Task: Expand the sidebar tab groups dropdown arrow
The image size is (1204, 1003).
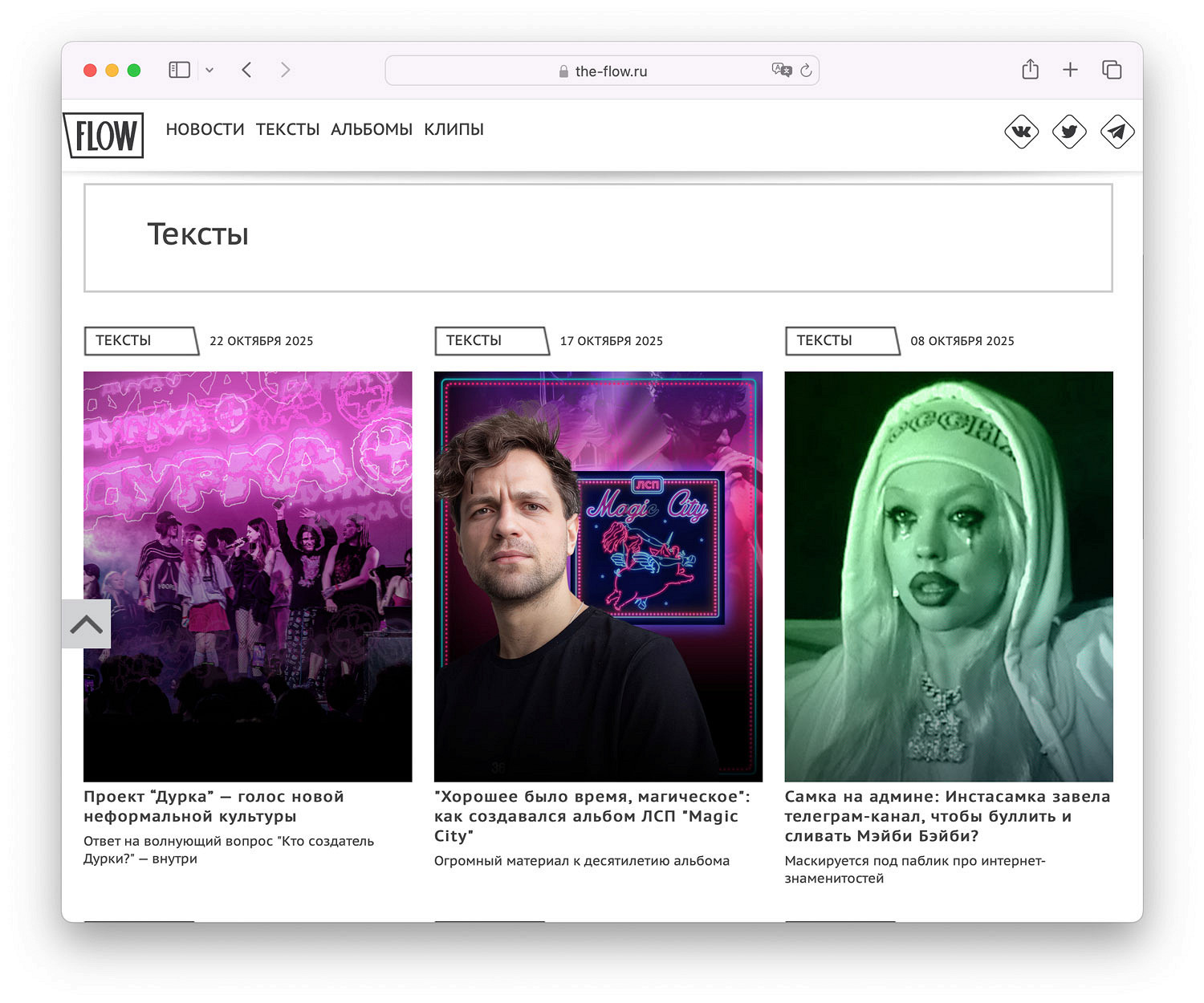Action: pyautogui.click(x=209, y=70)
